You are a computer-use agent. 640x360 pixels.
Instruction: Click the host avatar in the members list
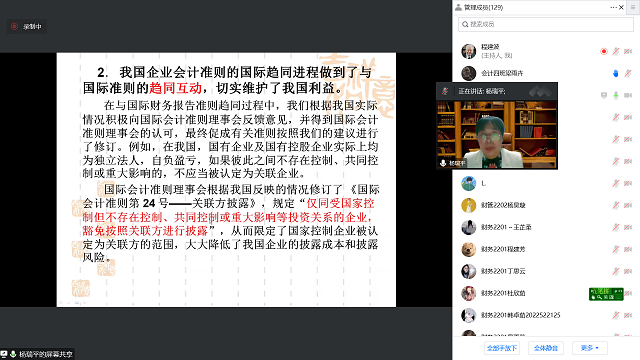click(469, 51)
